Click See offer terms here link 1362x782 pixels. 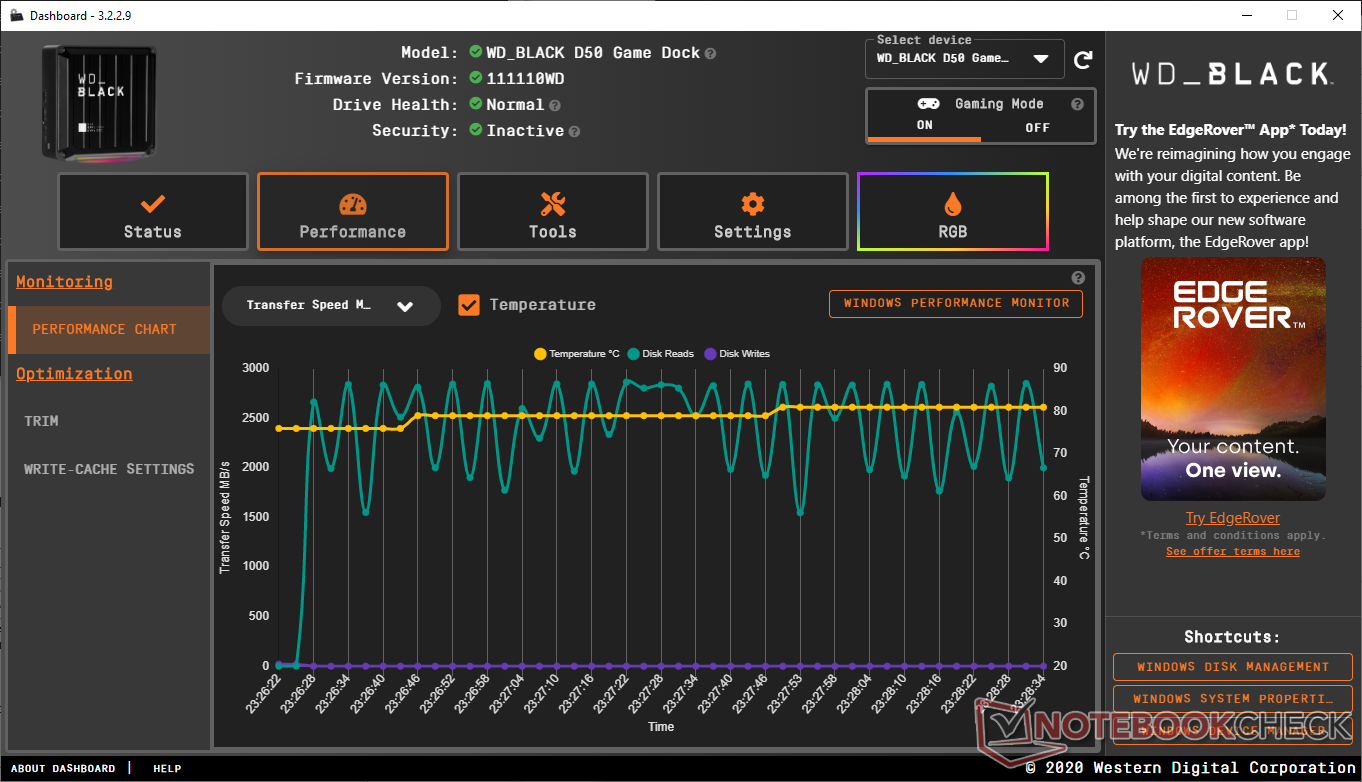click(1233, 552)
